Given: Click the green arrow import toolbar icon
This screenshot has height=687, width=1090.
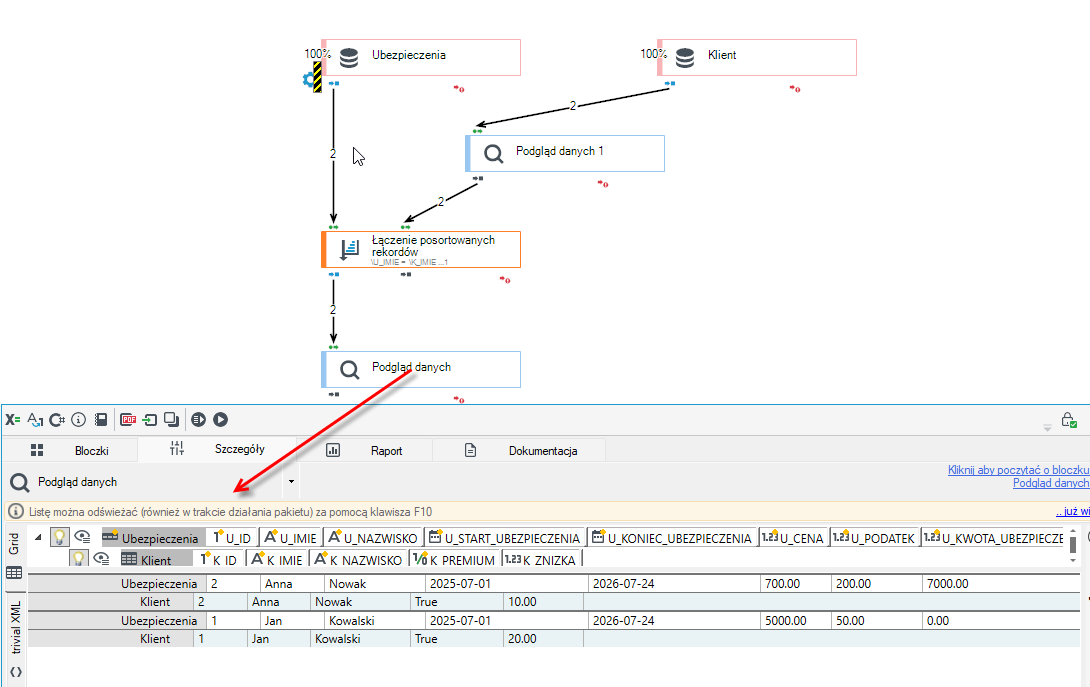Looking at the screenshot, I should [x=149, y=419].
